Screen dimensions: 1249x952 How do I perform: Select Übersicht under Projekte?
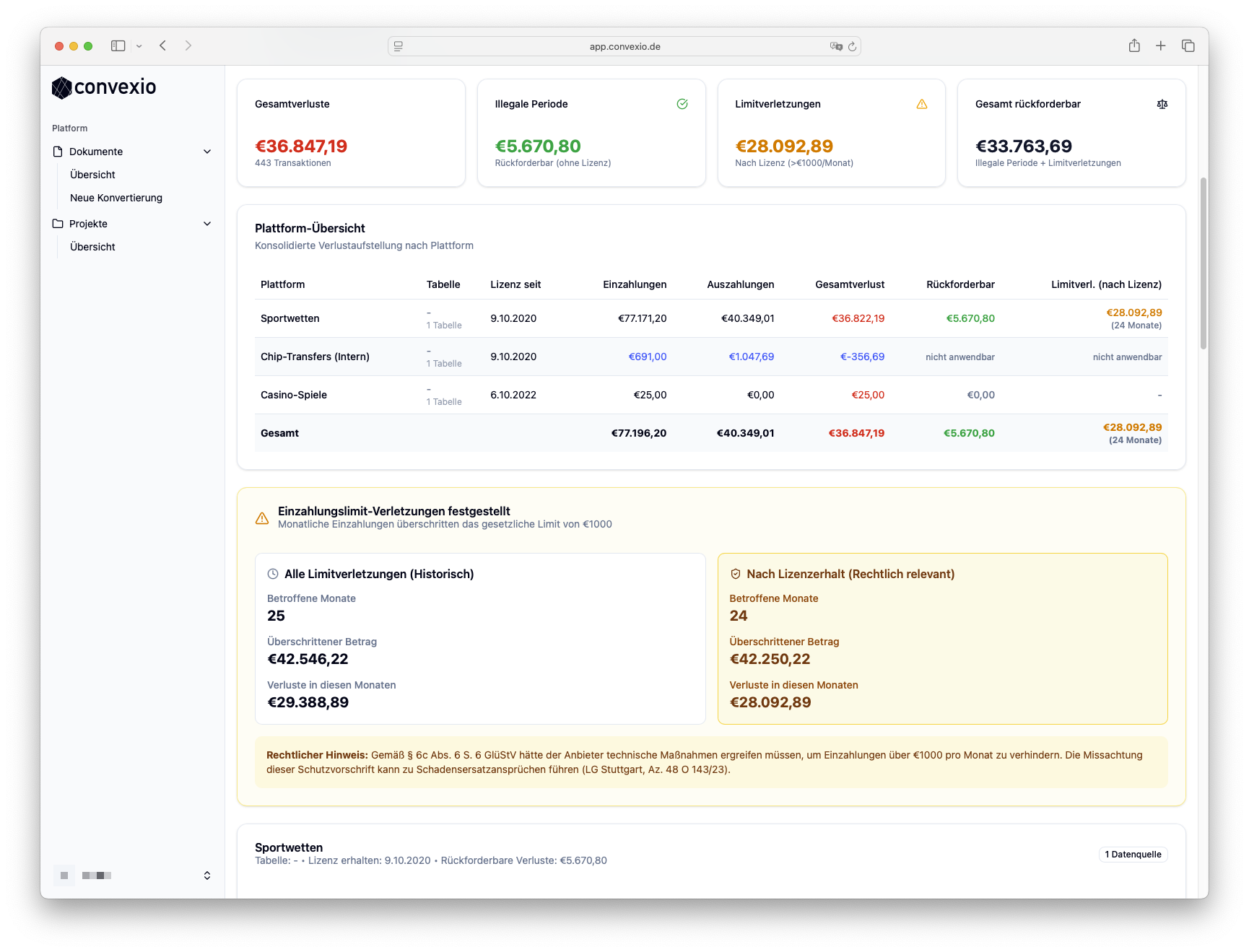pyautogui.click(x=92, y=247)
